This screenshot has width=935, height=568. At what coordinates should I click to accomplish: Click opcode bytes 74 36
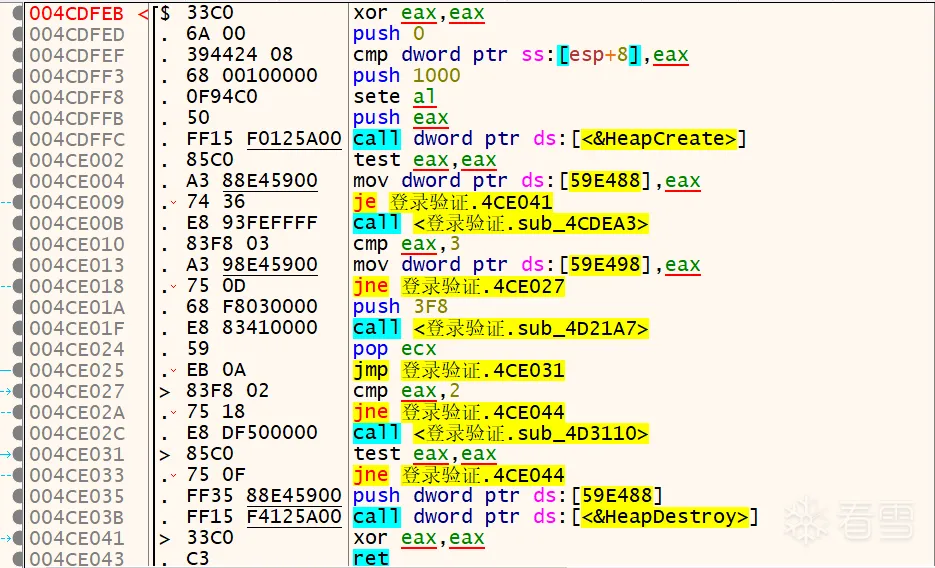point(216,202)
